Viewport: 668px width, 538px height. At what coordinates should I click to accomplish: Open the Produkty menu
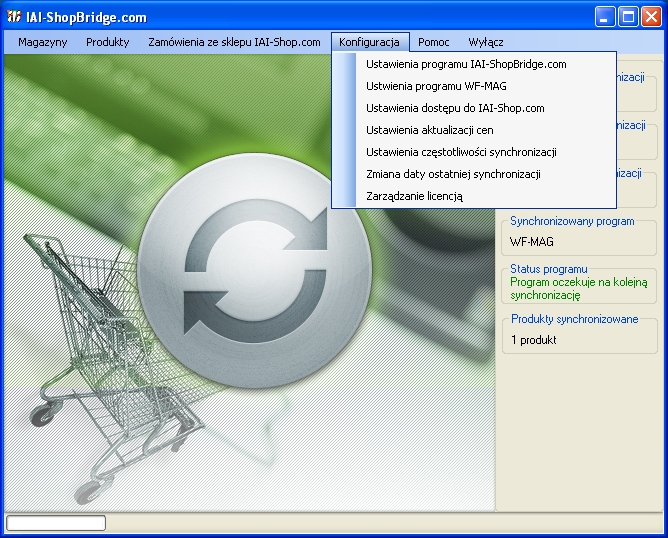(x=107, y=42)
